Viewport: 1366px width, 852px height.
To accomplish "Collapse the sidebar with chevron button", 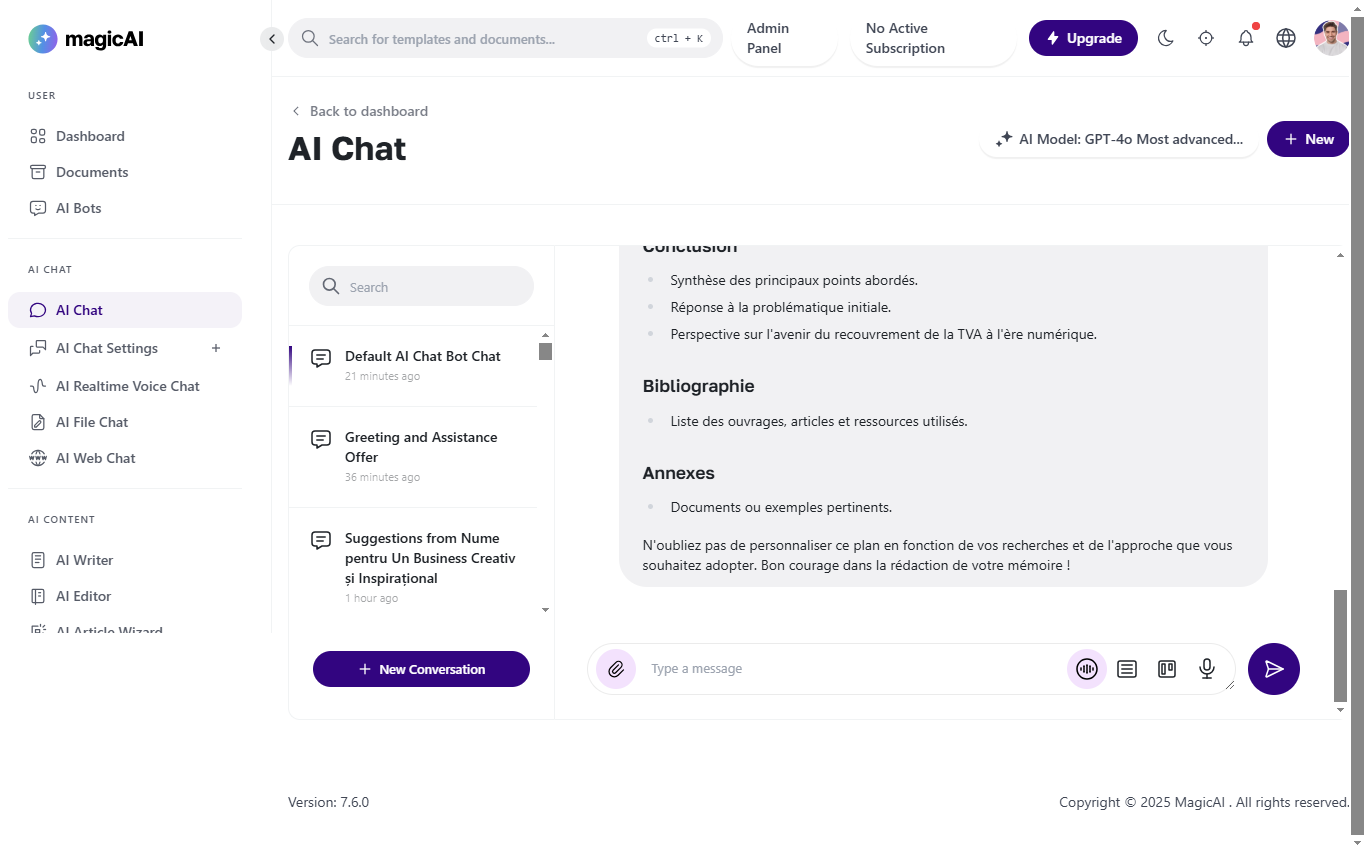I will click(272, 39).
